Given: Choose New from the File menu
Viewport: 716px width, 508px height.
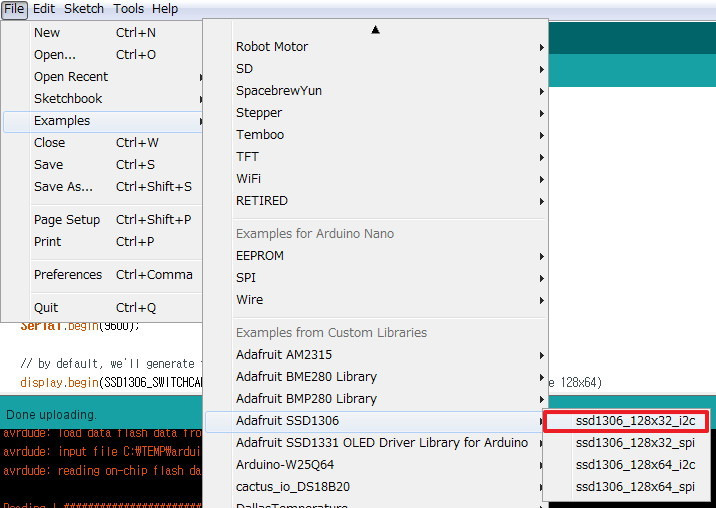Looking at the screenshot, I should coord(103,33).
